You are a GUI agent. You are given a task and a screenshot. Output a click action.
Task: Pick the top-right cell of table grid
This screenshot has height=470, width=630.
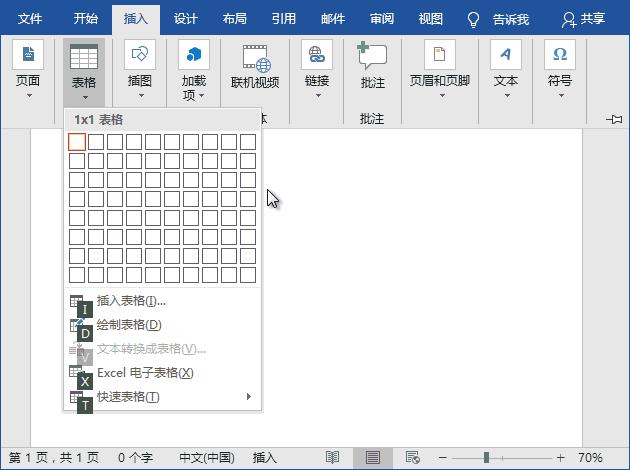(248, 142)
